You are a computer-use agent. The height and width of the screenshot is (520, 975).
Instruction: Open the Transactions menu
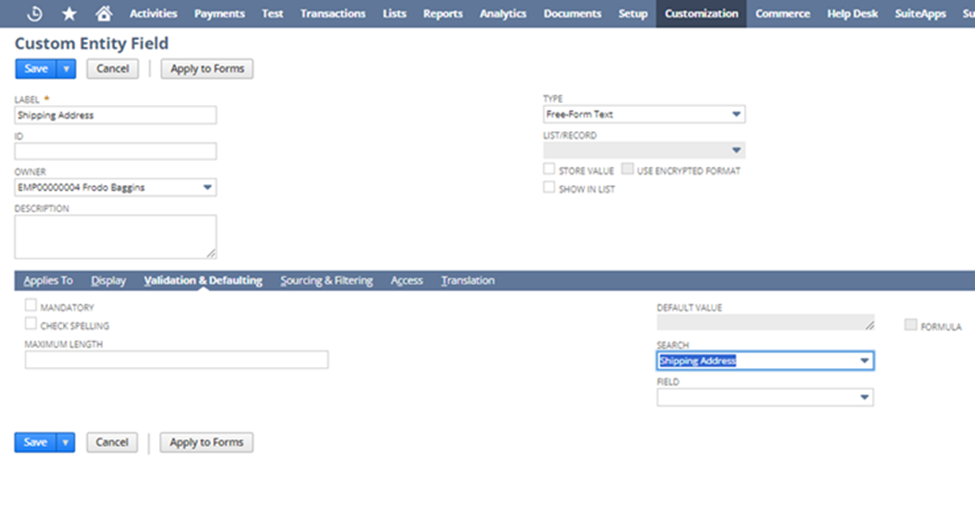tap(333, 14)
